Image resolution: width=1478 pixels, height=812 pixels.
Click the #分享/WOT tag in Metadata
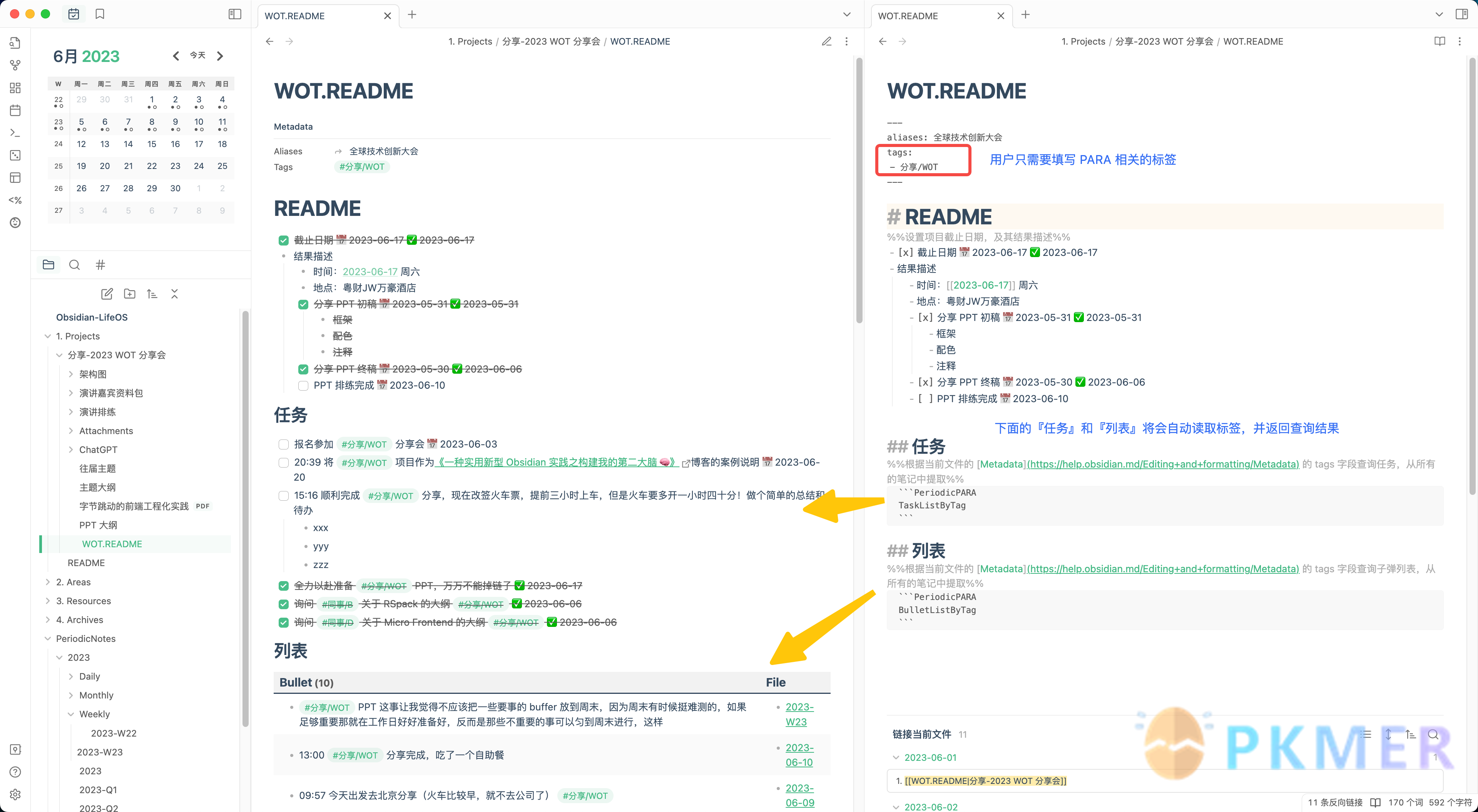[x=361, y=167]
